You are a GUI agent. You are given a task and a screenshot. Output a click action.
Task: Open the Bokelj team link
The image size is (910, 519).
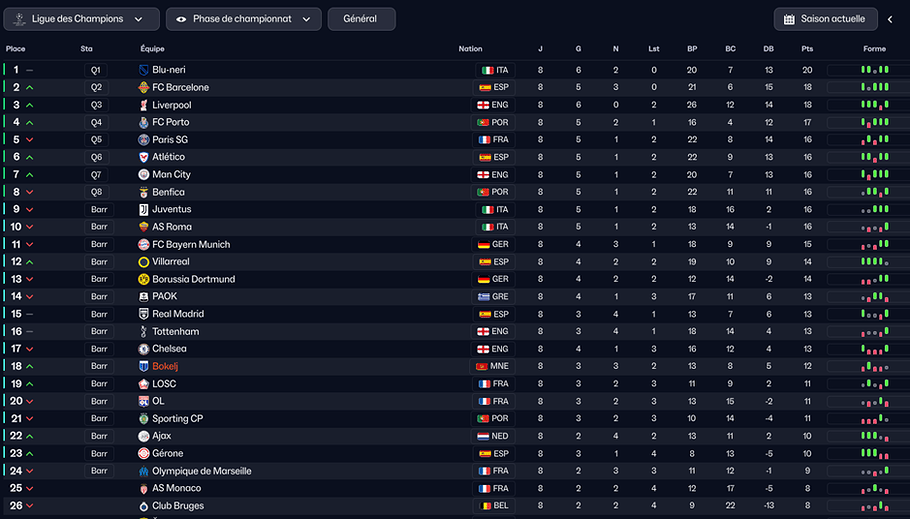coord(165,367)
